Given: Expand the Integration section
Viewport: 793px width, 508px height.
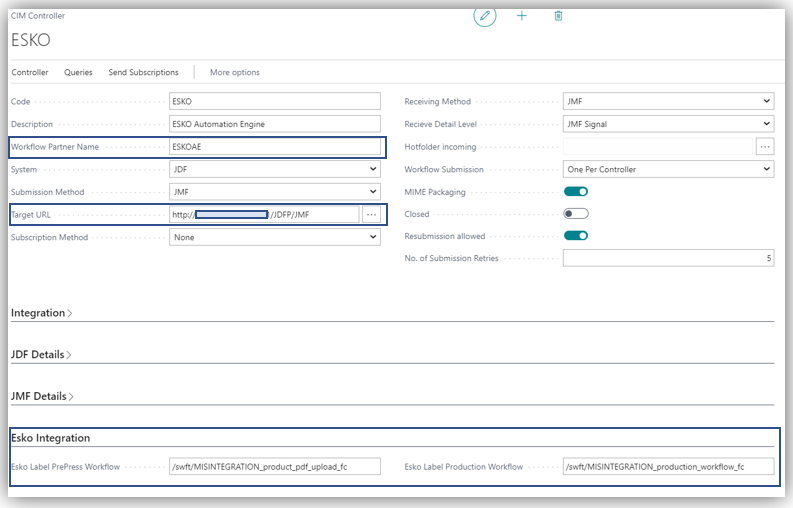Looking at the screenshot, I should [41, 313].
